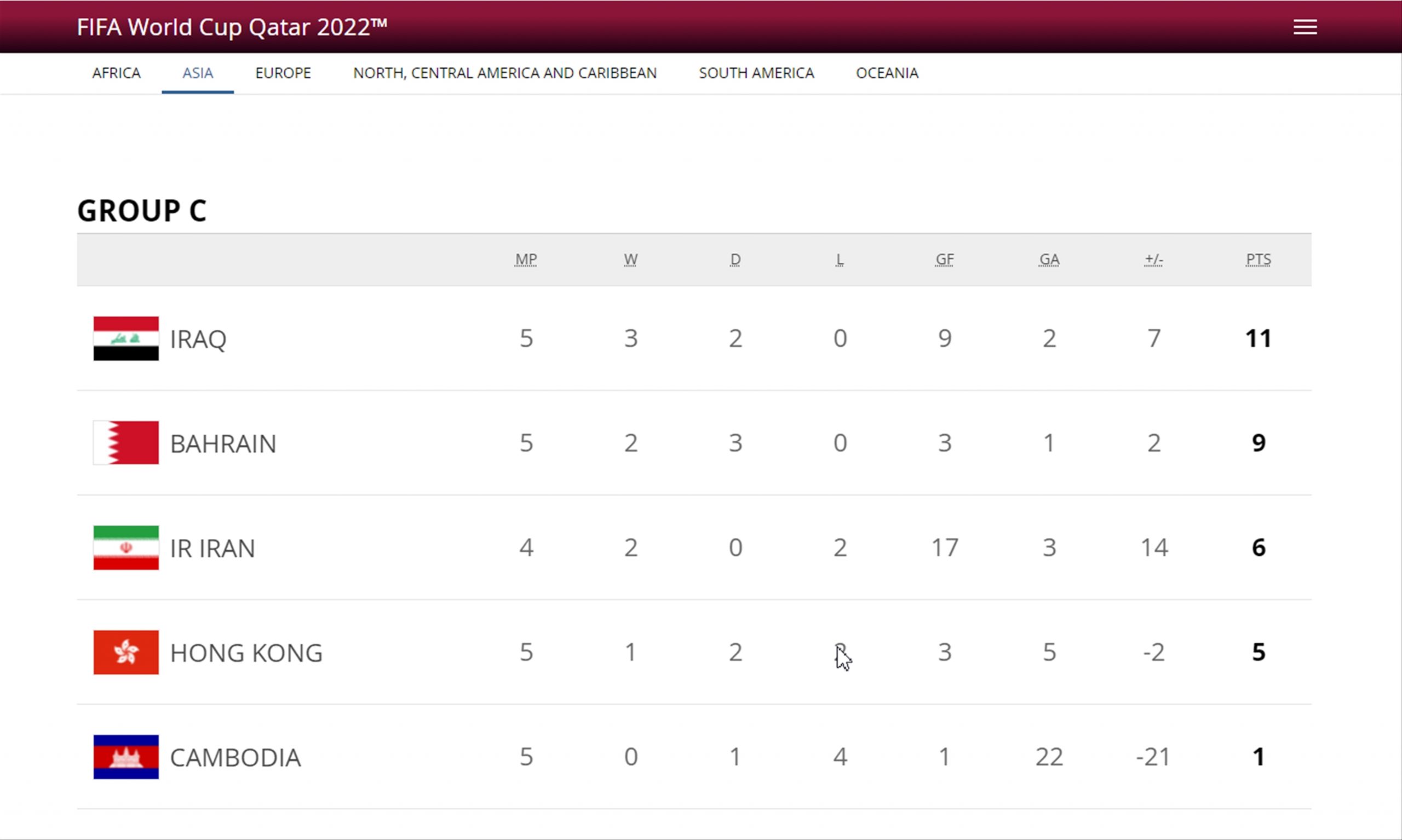Select the Asia tab

(198, 73)
